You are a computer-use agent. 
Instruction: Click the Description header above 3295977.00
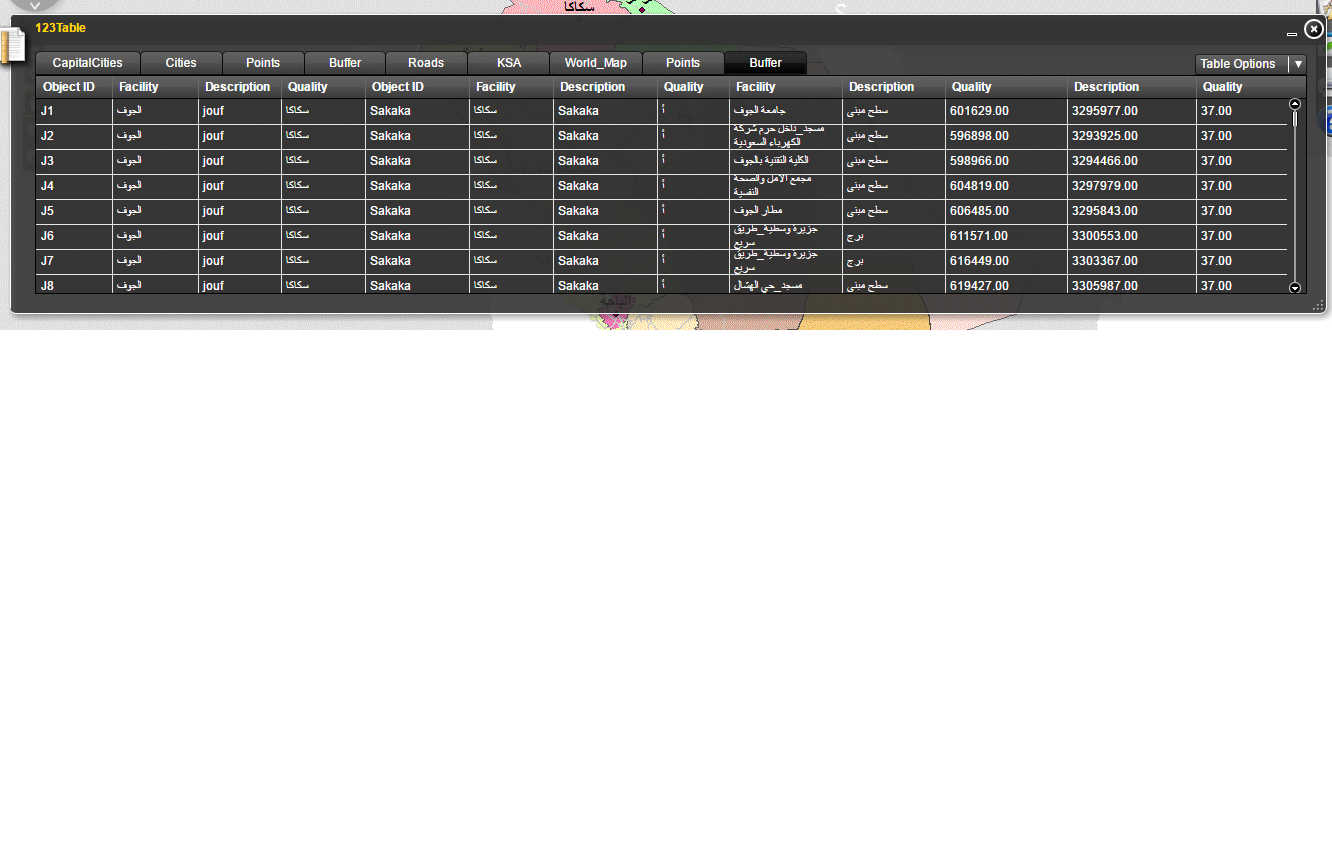click(x=1132, y=87)
